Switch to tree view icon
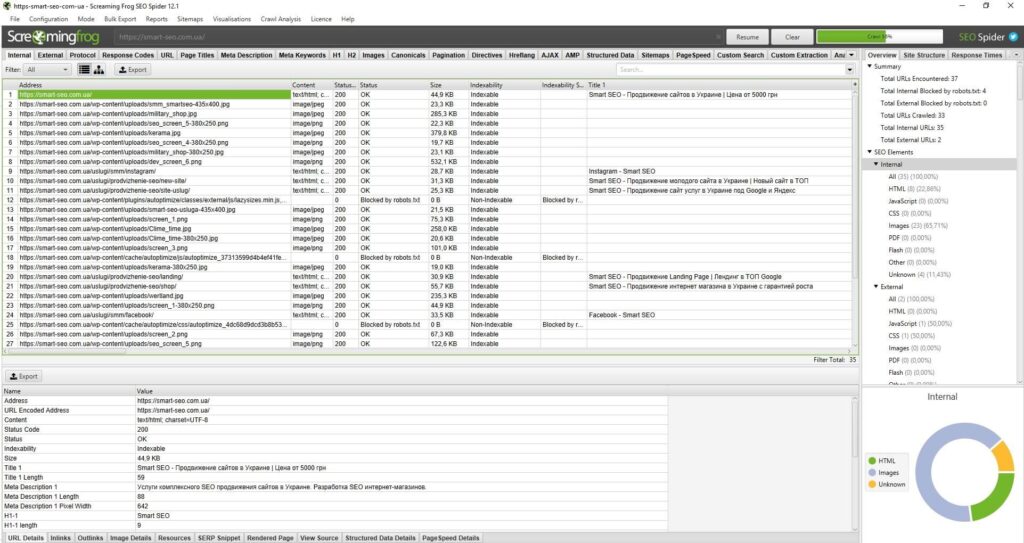The image size is (1024, 543). click(99, 69)
